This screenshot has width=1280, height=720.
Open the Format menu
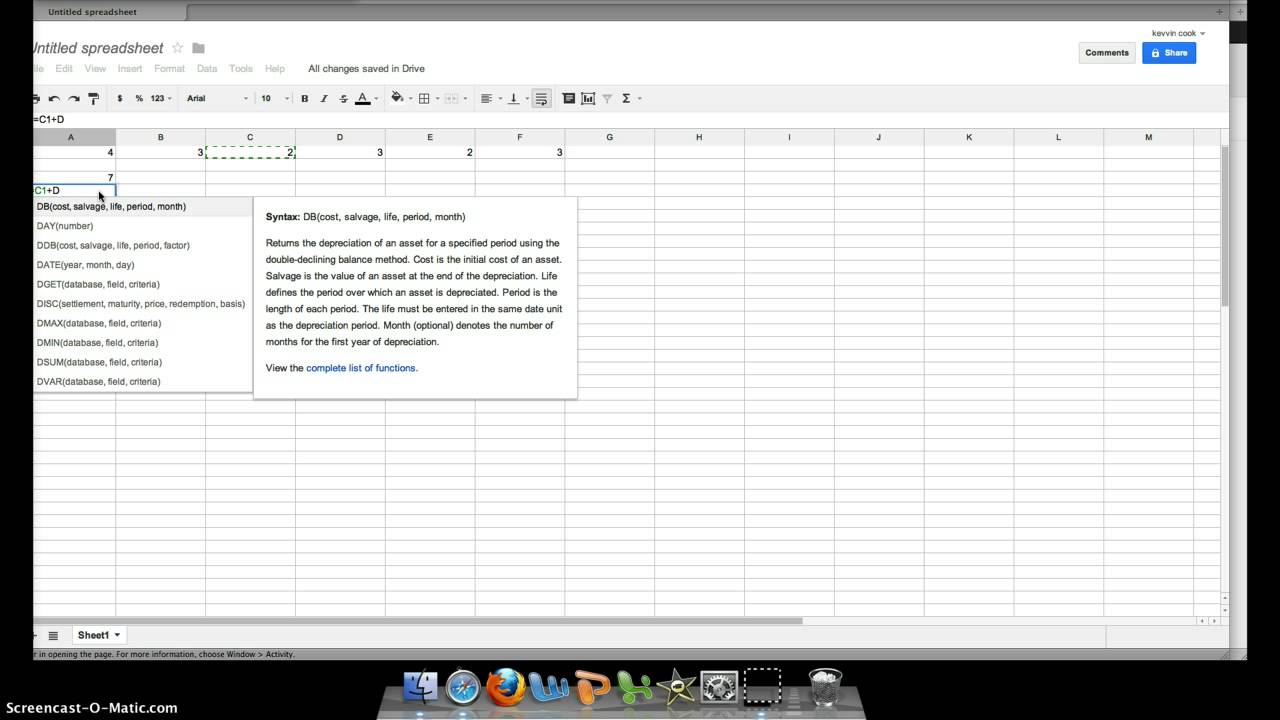coord(169,69)
